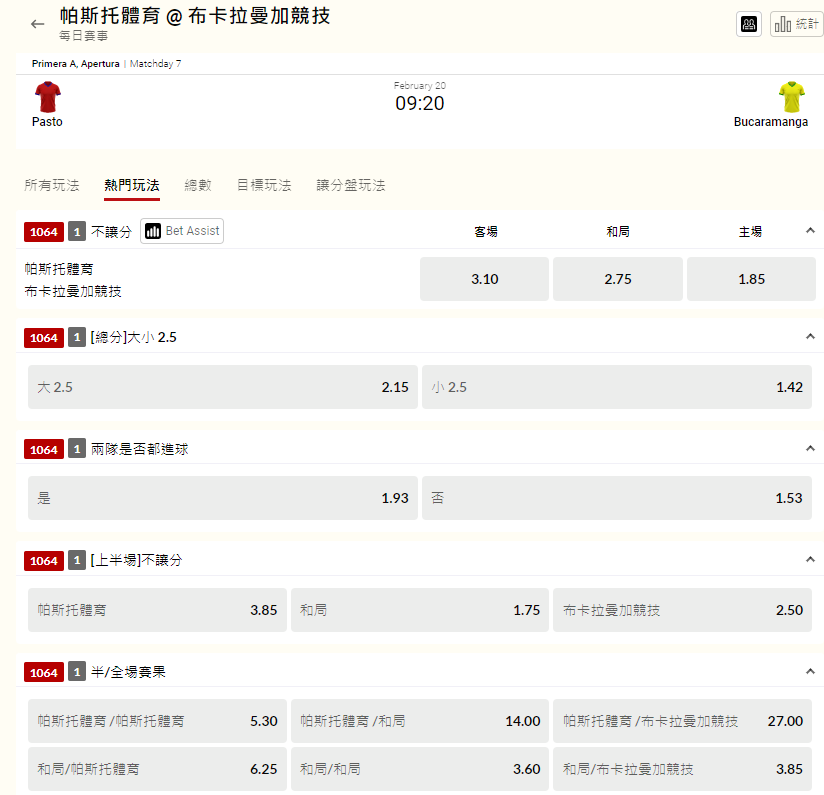Go back with the left arrow icon
Image resolution: width=824 pixels, height=795 pixels.
pyautogui.click(x=37, y=24)
